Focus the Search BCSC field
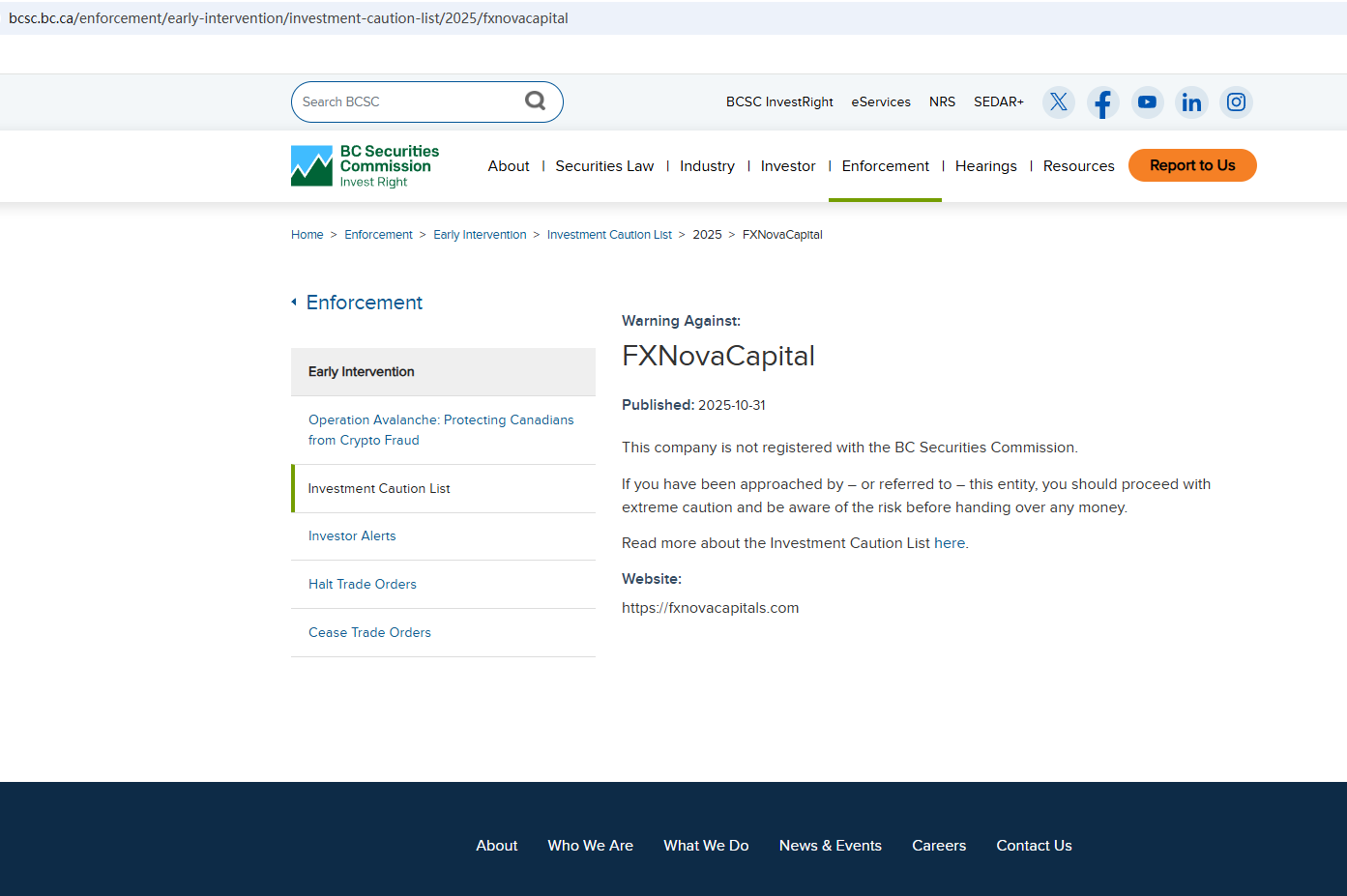 click(406, 102)
